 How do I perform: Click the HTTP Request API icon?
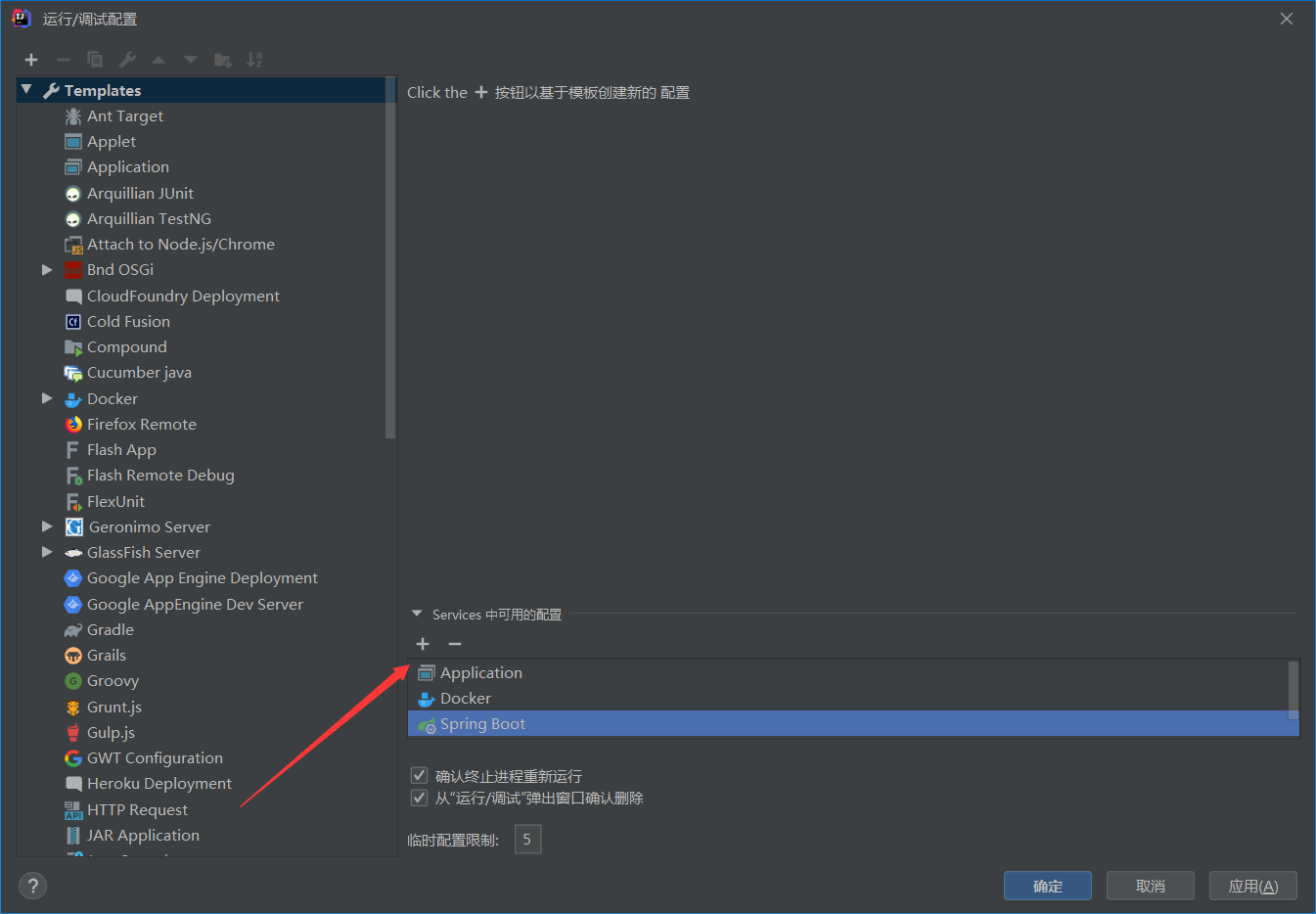[73, 810]
